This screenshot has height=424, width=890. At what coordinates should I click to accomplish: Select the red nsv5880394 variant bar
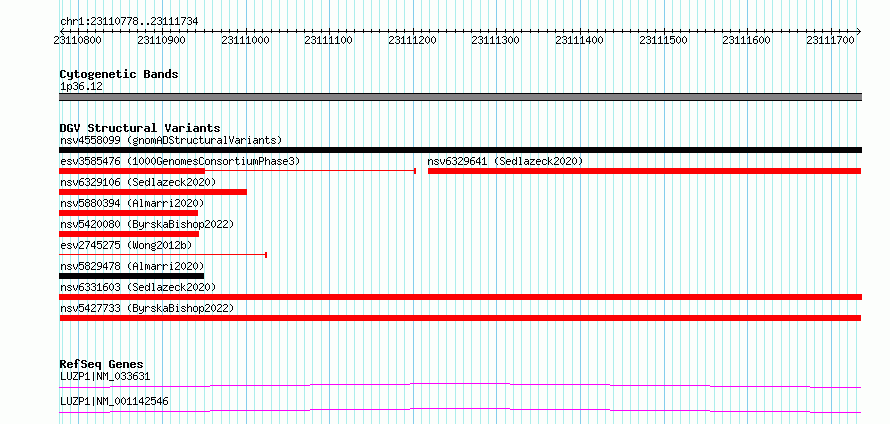(128, 213)
